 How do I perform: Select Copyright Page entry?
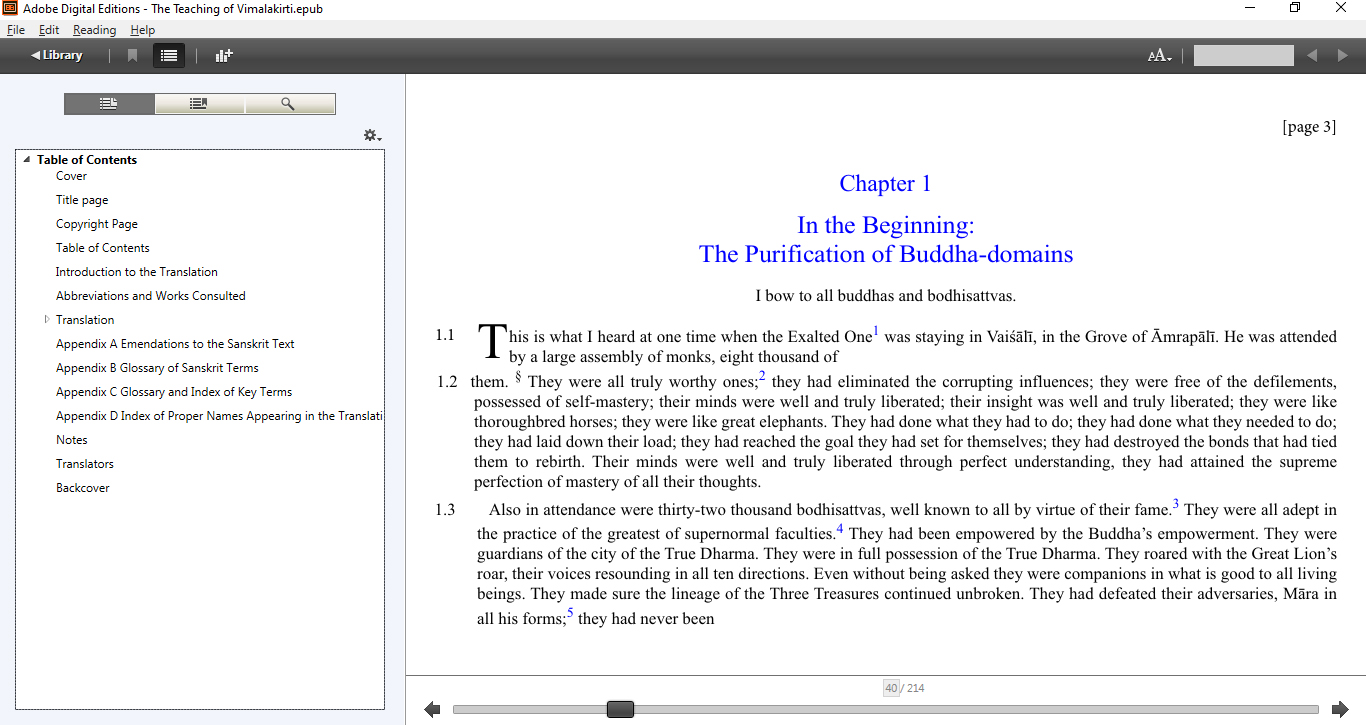pyautogui.click(x=97, y=224)
